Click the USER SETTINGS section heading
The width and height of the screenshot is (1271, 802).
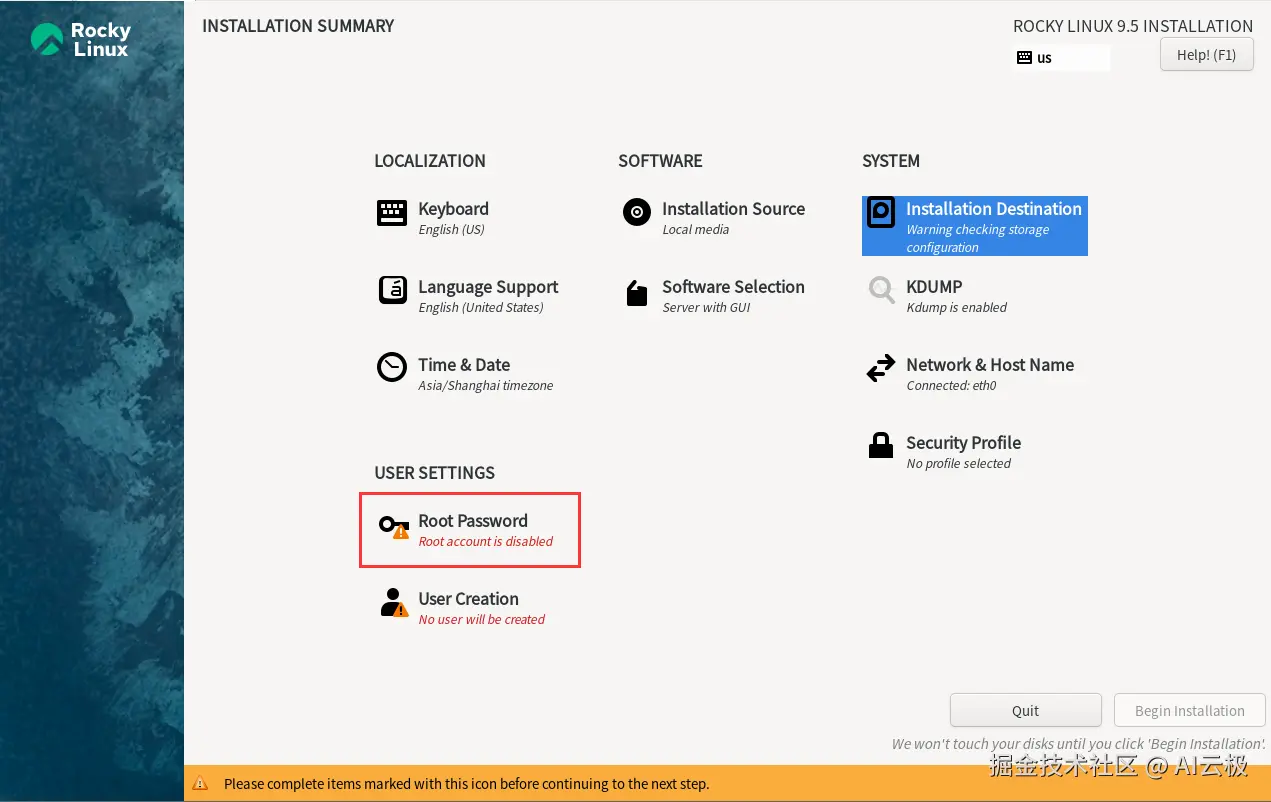pos(434,473)
